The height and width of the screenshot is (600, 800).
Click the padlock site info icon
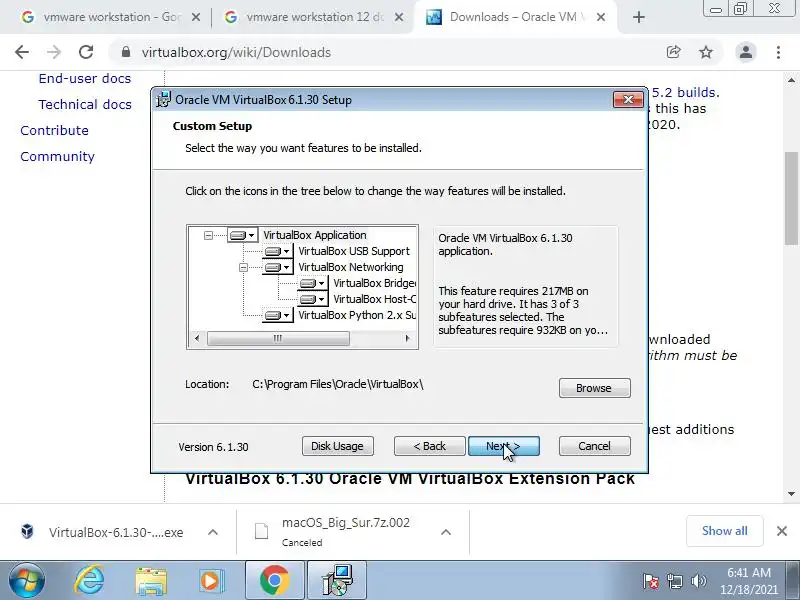pos(126,52)
